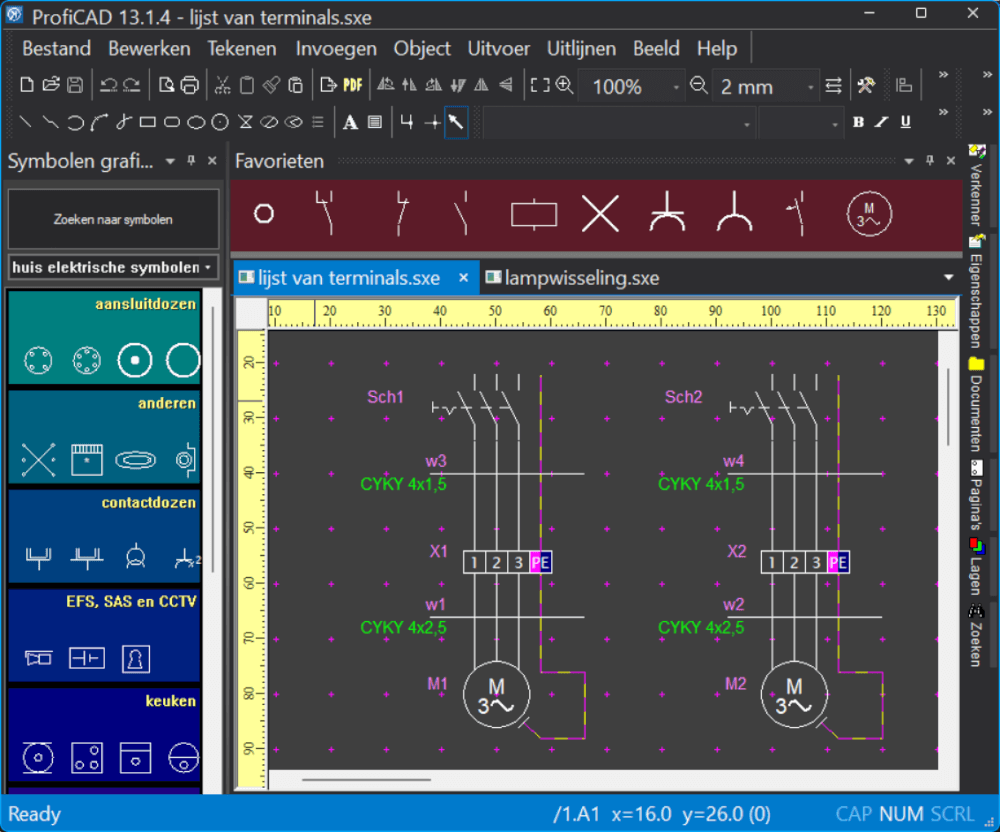Expand the main toolbar overflow chevron
This screenshot has height=832, width=1000.
coord(943,75)
